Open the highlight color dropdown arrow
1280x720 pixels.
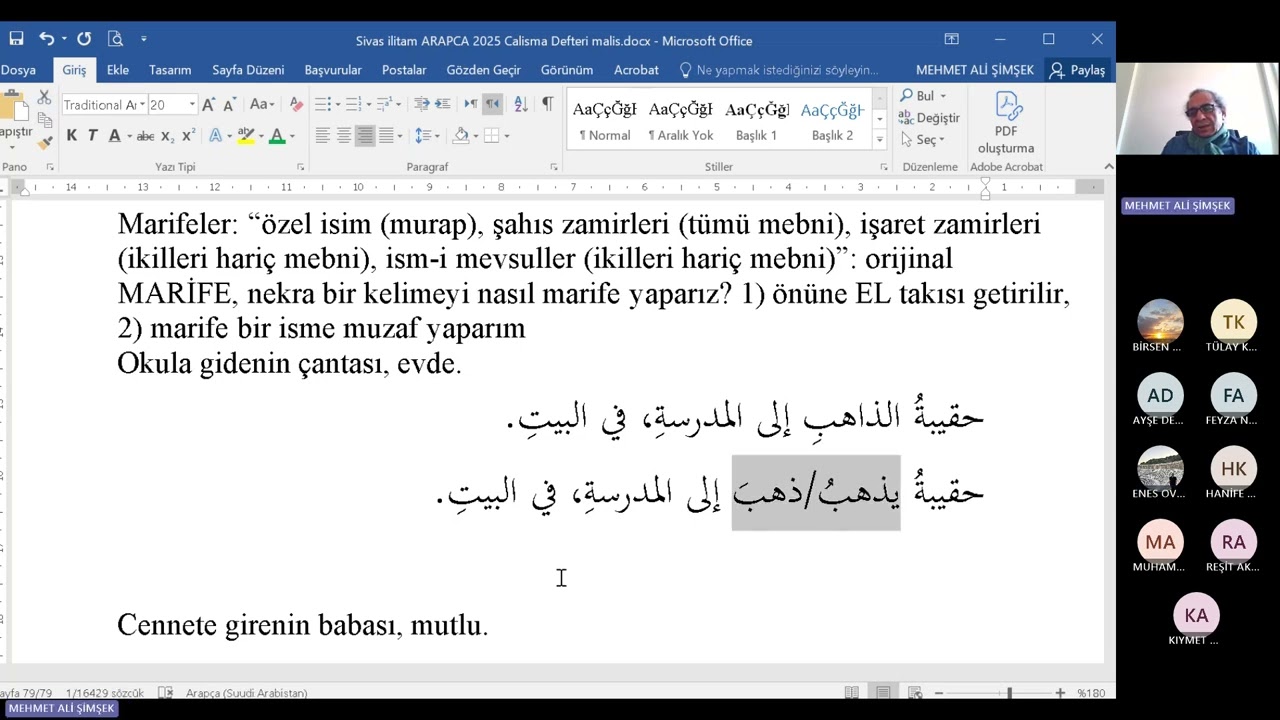(x=259, y=136)
